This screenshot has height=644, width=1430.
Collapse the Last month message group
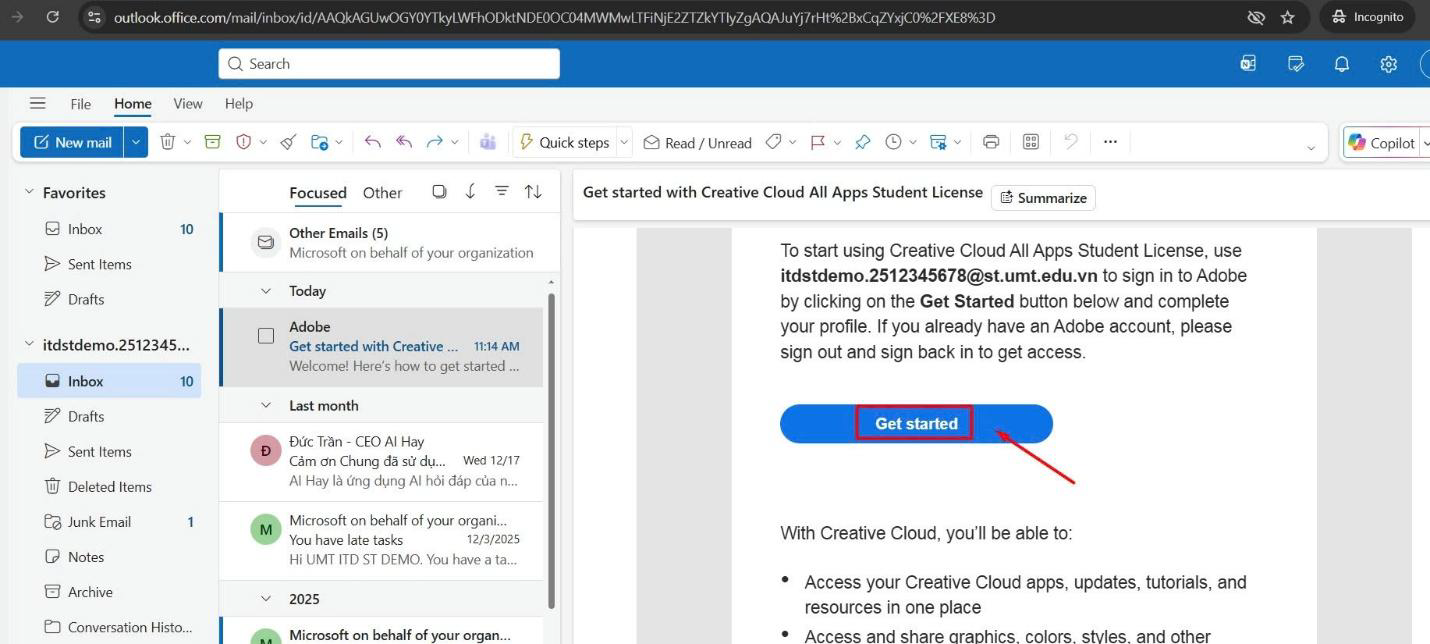tap(266, 405)
